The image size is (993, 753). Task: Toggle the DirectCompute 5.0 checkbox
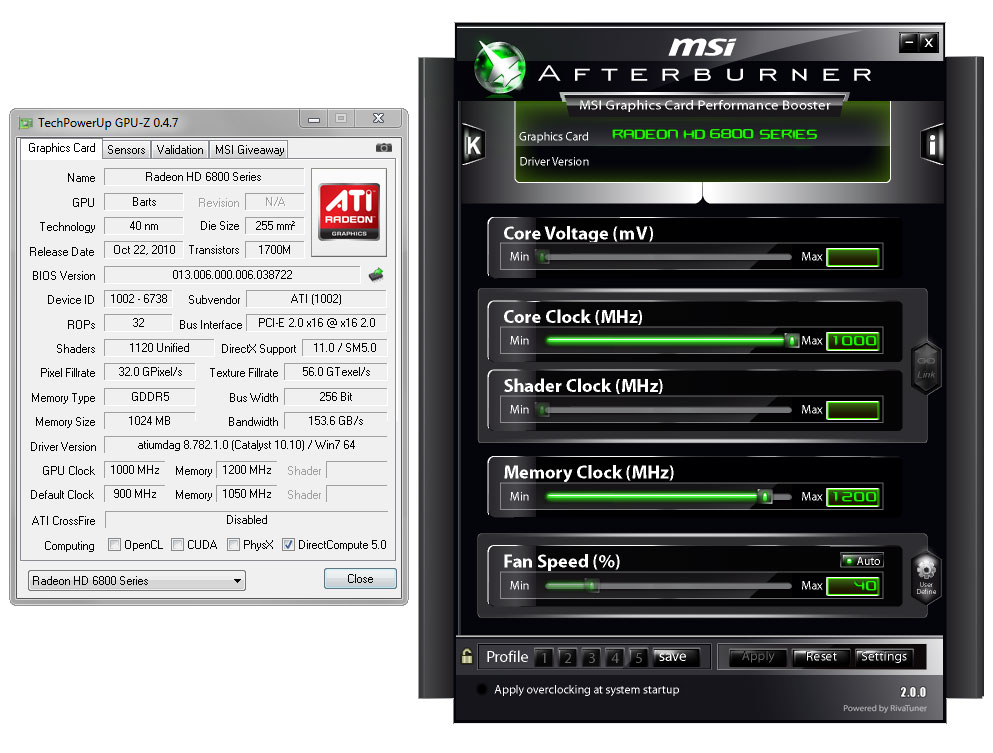[289, 545]
